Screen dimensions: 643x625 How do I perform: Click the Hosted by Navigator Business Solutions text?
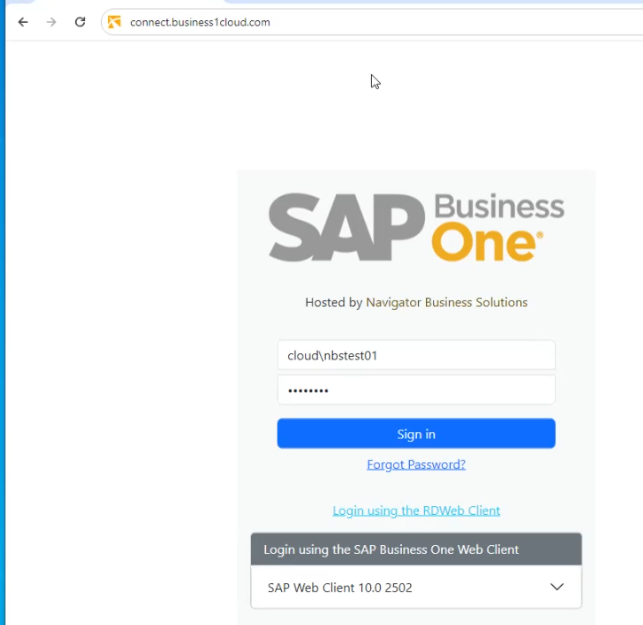tap(416, 302)
